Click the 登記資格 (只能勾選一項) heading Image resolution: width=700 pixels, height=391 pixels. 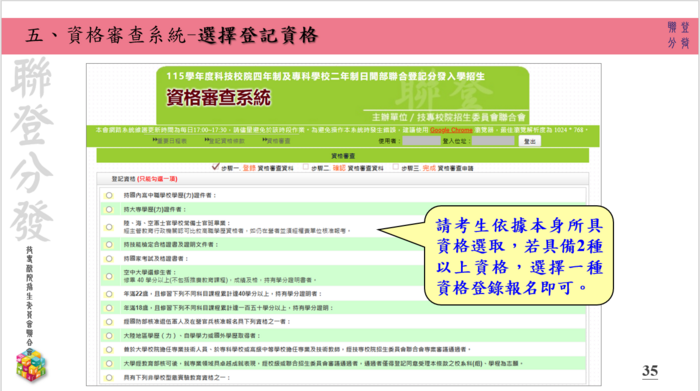[144, 179]
